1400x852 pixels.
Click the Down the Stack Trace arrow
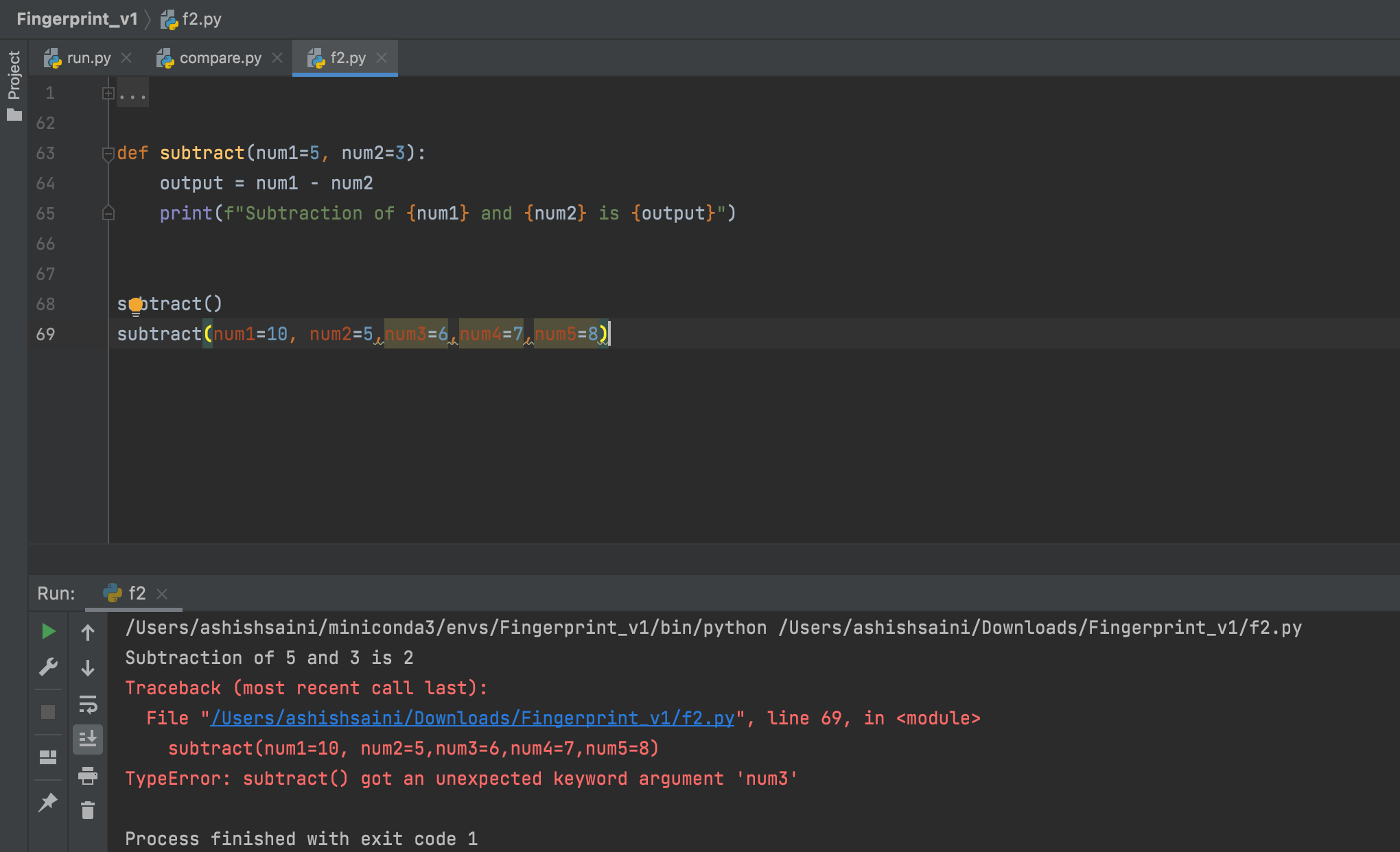(88, 668)
